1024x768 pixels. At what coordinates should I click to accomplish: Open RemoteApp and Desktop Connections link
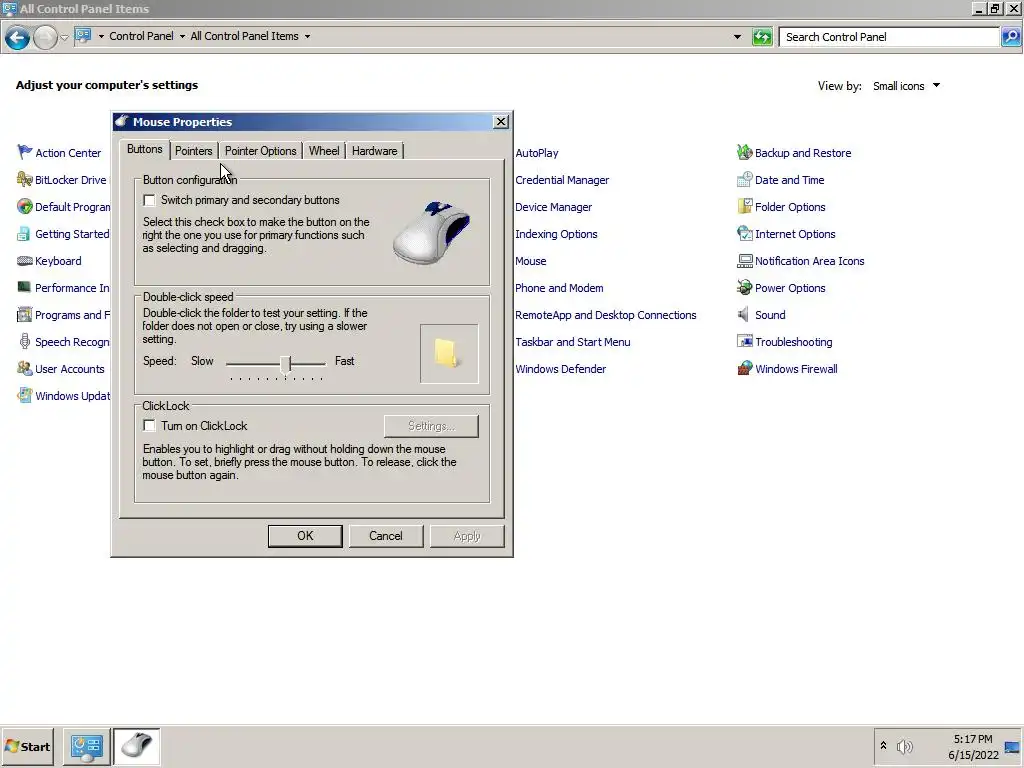tap(605, 315)
